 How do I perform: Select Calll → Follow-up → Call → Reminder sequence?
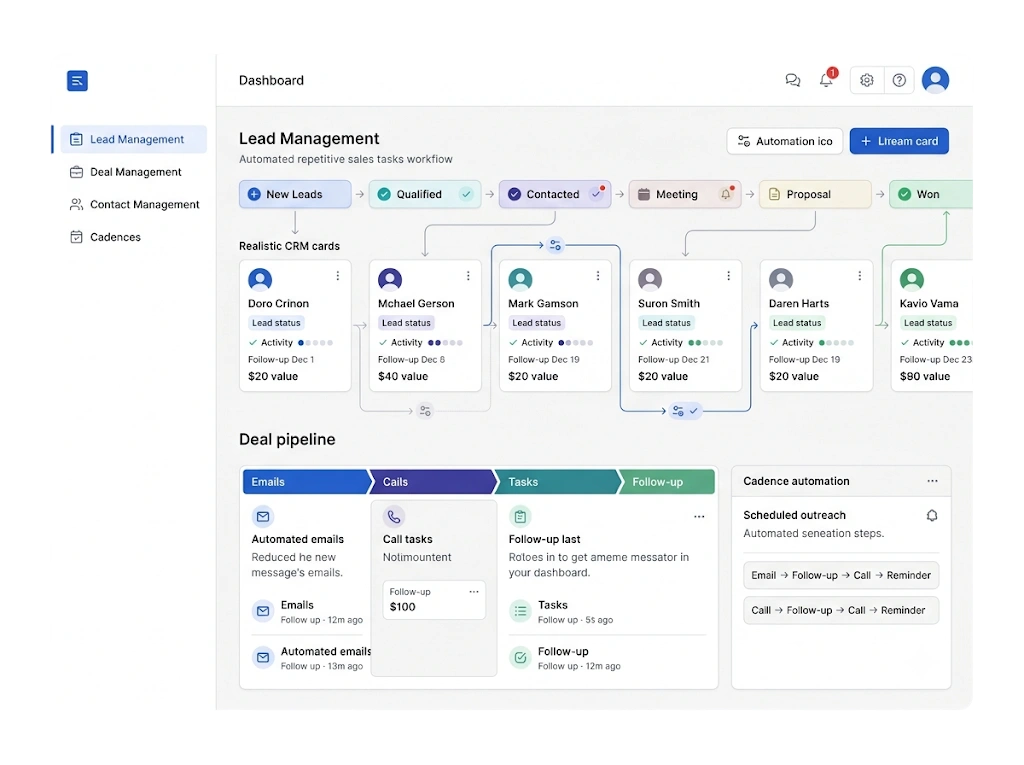click(x=840, y=610)
